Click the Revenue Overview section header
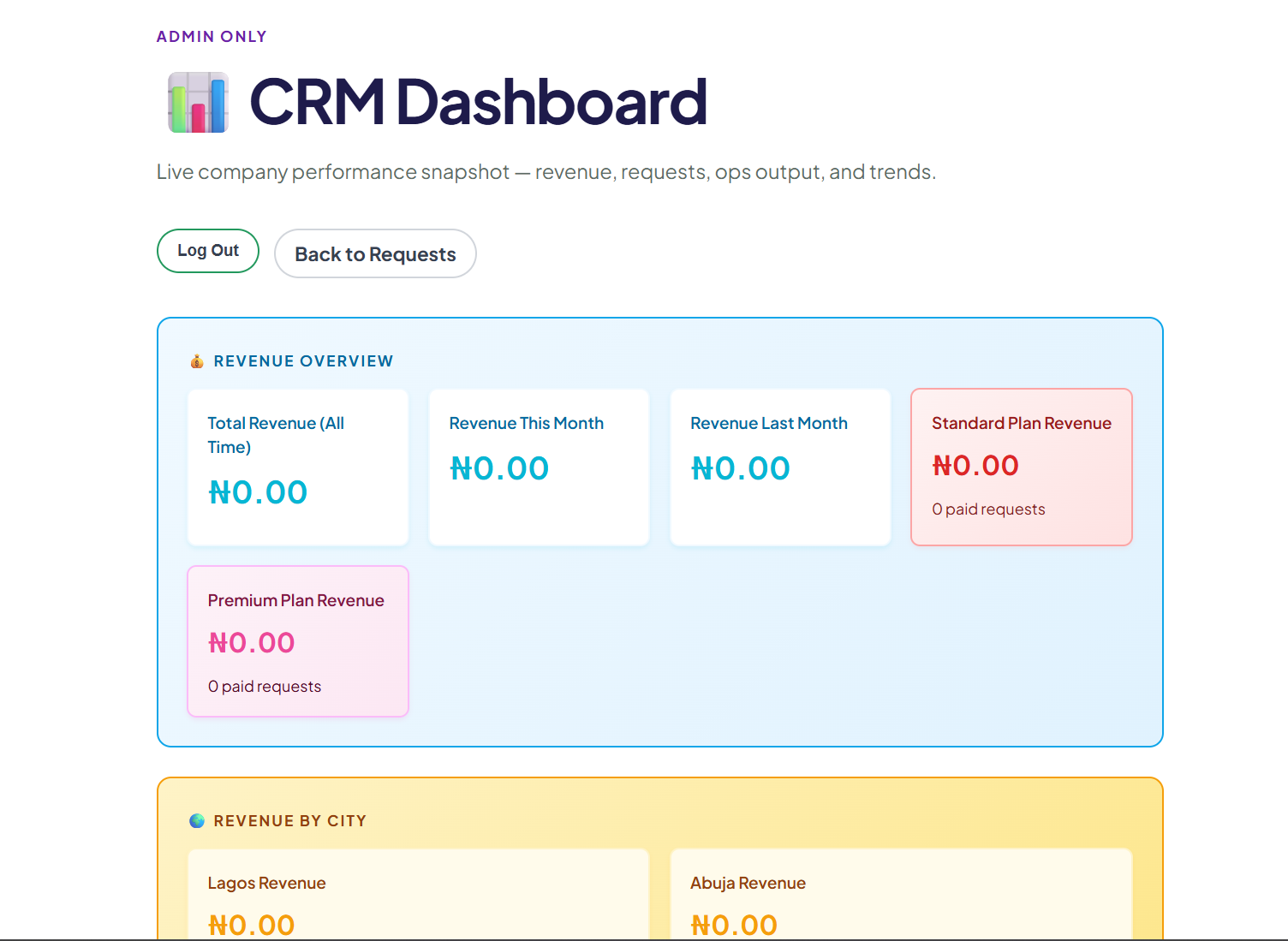 pyautogui.click(x=303, y=360)
